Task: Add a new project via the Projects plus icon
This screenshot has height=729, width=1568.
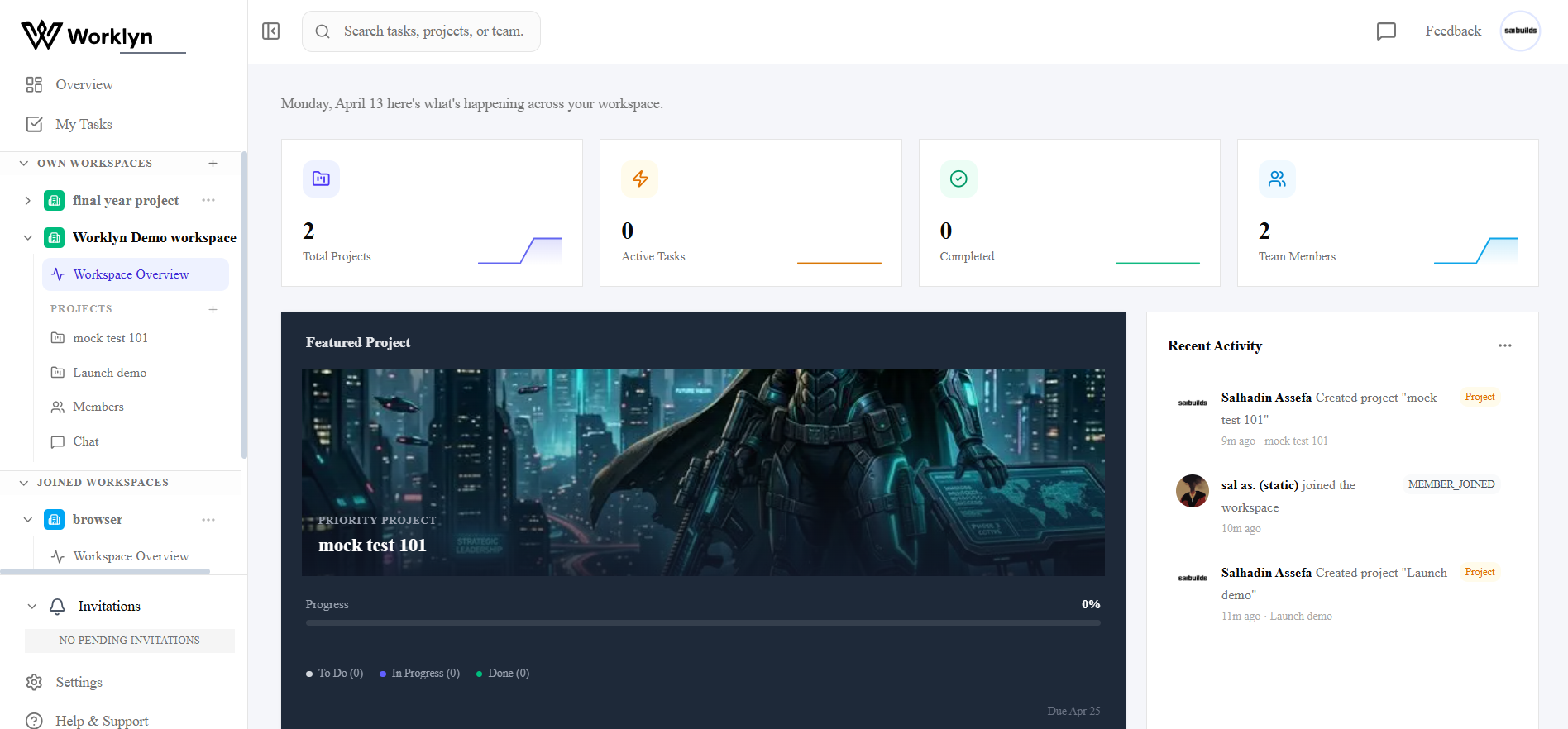Action: tap(213, 309)
